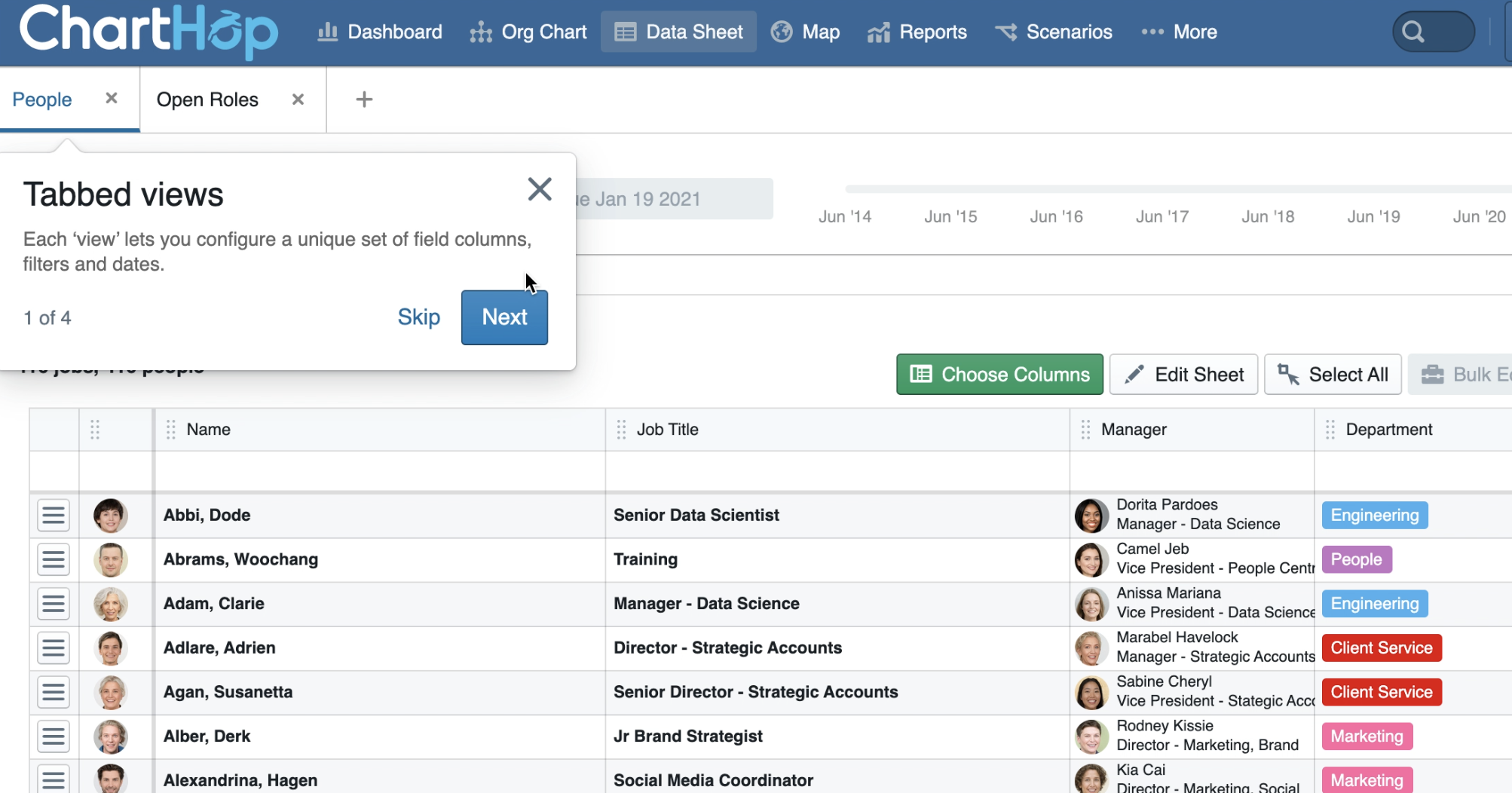Click Jun '17 on the timeline
This screenshot has height=793, width=1512.
coord(1162,217)
